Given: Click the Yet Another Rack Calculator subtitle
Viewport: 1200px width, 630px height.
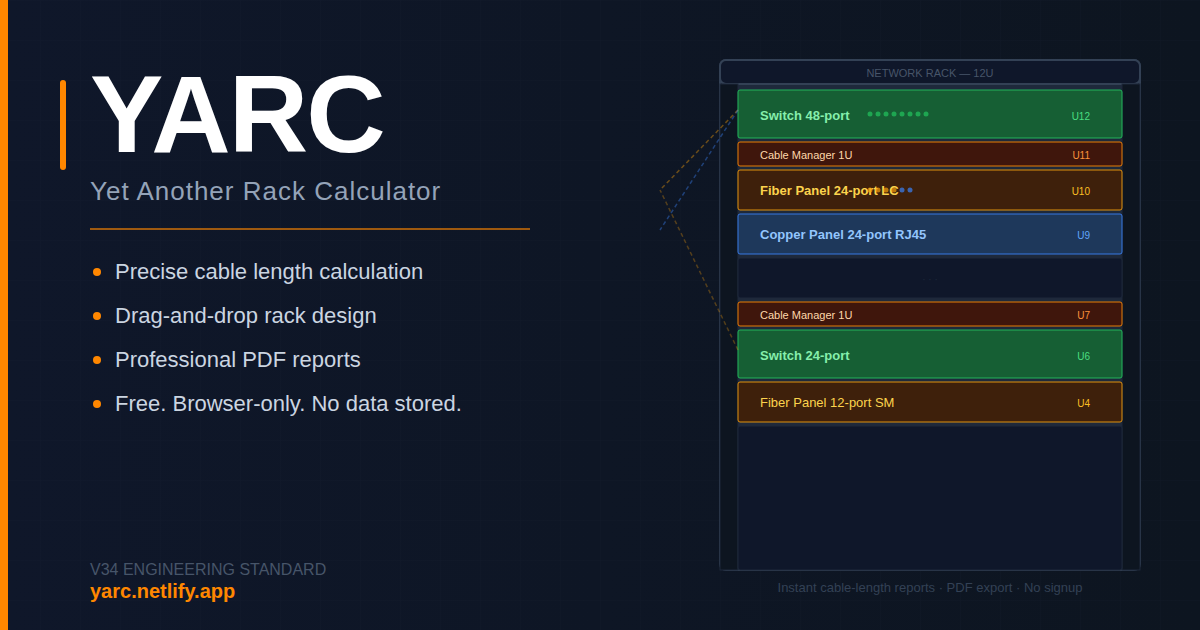Looking at the screenshot, I should coord(265,191).
